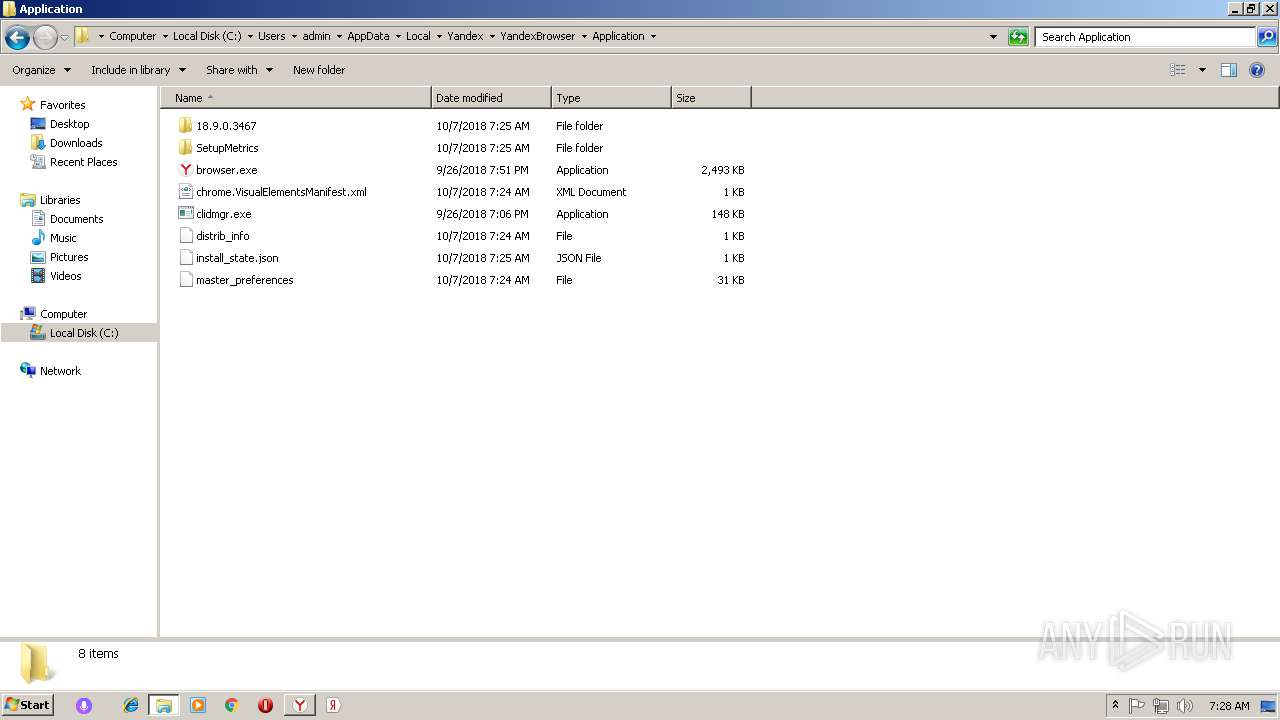Screen dimensions: 1280x720
Task: Select Computer in the navigation pane
Action: tap(63, 314)
